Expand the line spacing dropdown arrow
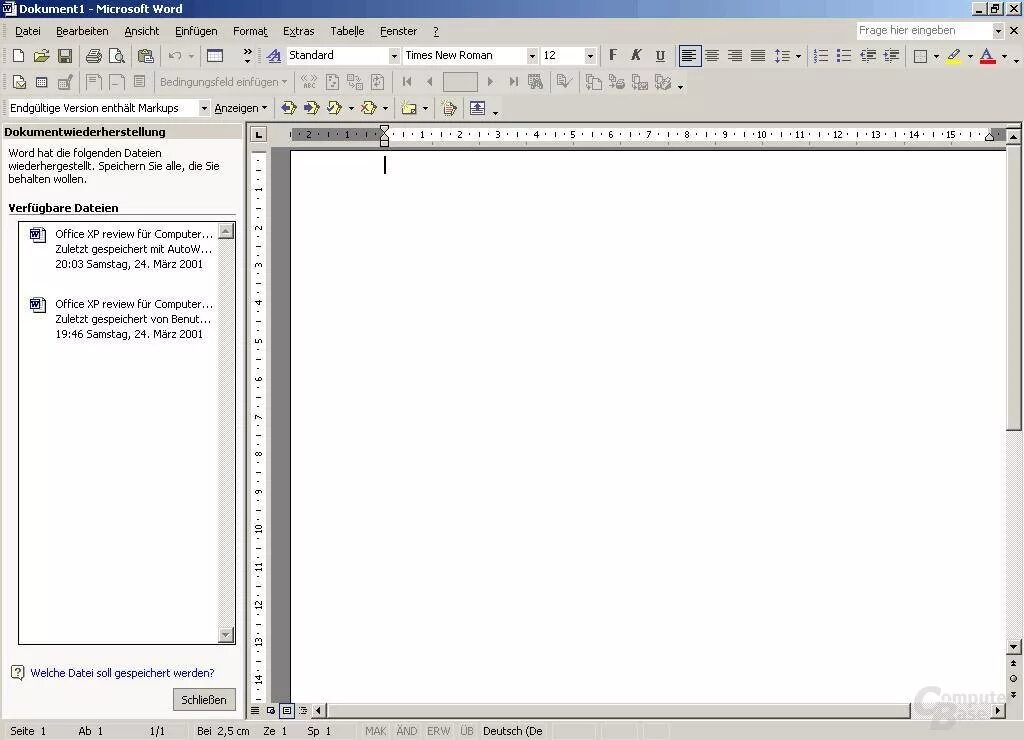1024x740 pixels. (798, 56)
